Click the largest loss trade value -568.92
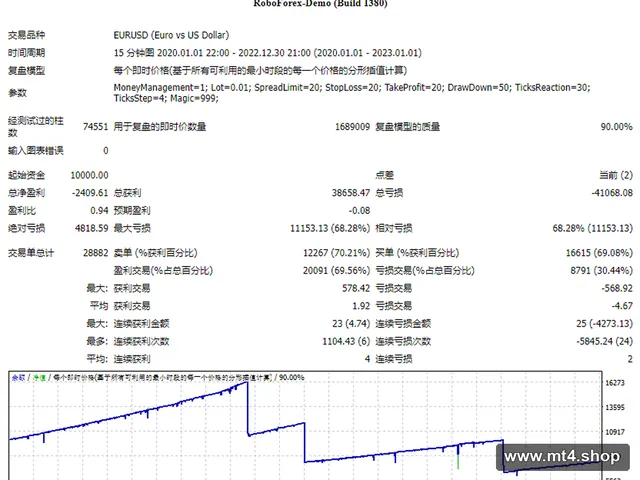The image size is (640, 480). coord(617,289)
